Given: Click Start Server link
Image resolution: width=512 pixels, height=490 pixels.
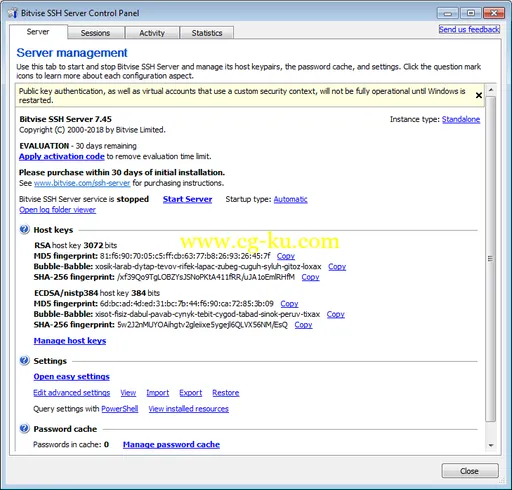Looking at the screenshot, I should pos(187,199).
